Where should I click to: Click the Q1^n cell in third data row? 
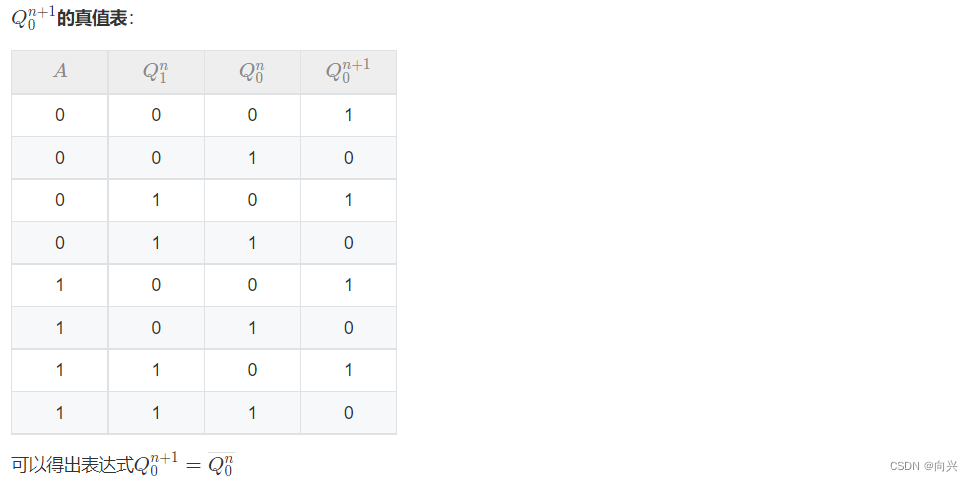point(156,200)
